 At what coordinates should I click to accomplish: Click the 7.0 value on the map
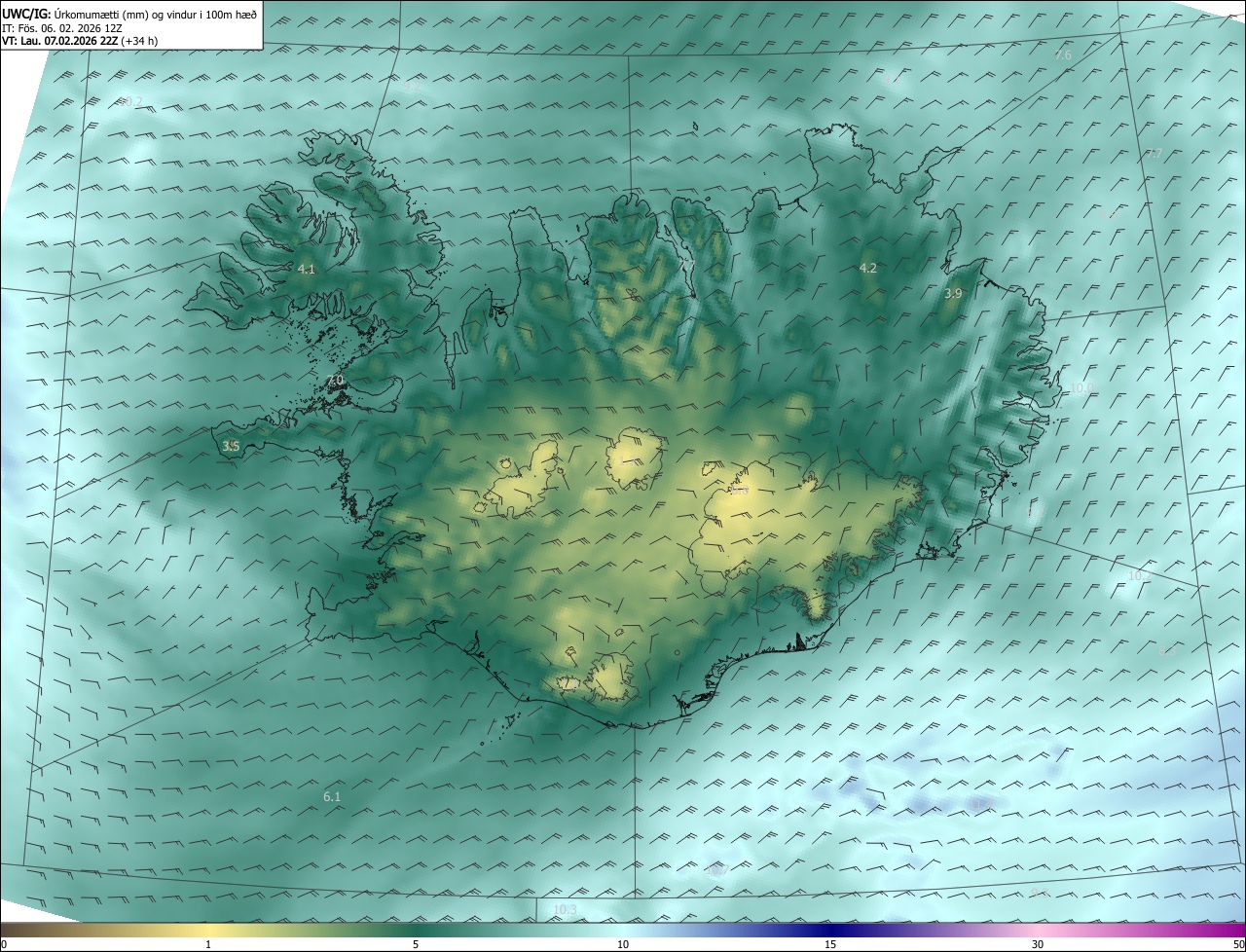(335, 380)
